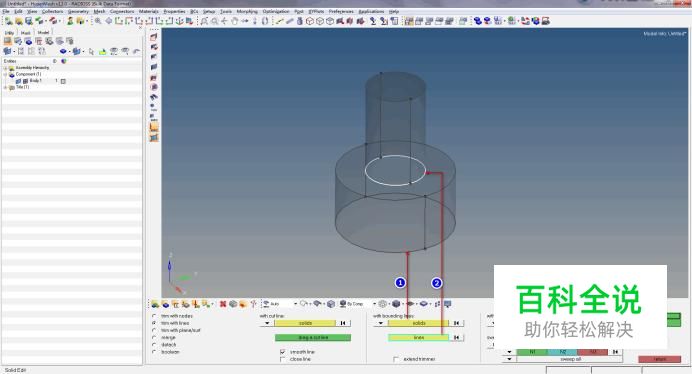Switch to the Utility tab
This screenshot has height=374, width=692.
pos(9,33)
